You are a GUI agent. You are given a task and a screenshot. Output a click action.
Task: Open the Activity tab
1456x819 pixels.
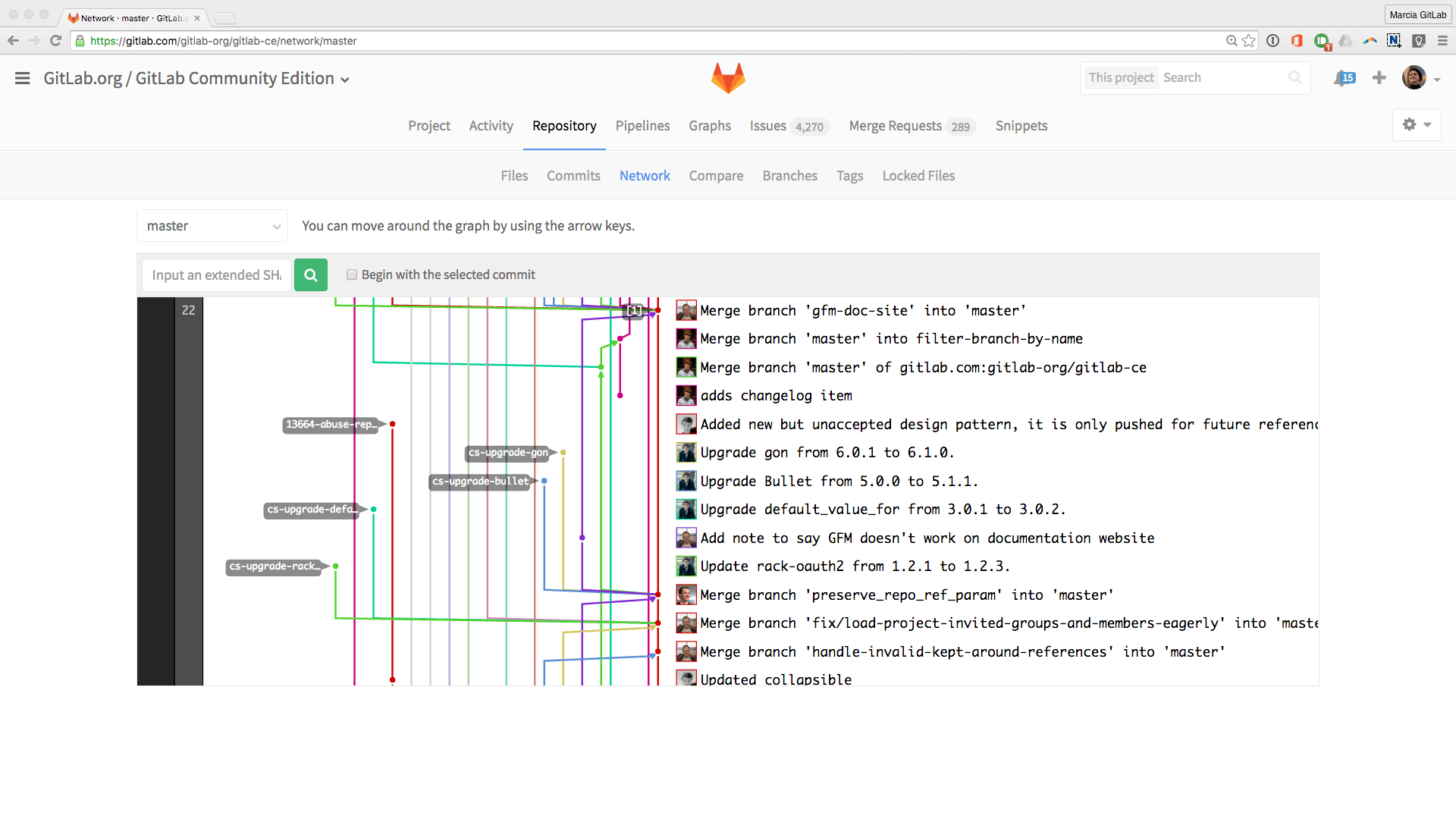(491, 126)
